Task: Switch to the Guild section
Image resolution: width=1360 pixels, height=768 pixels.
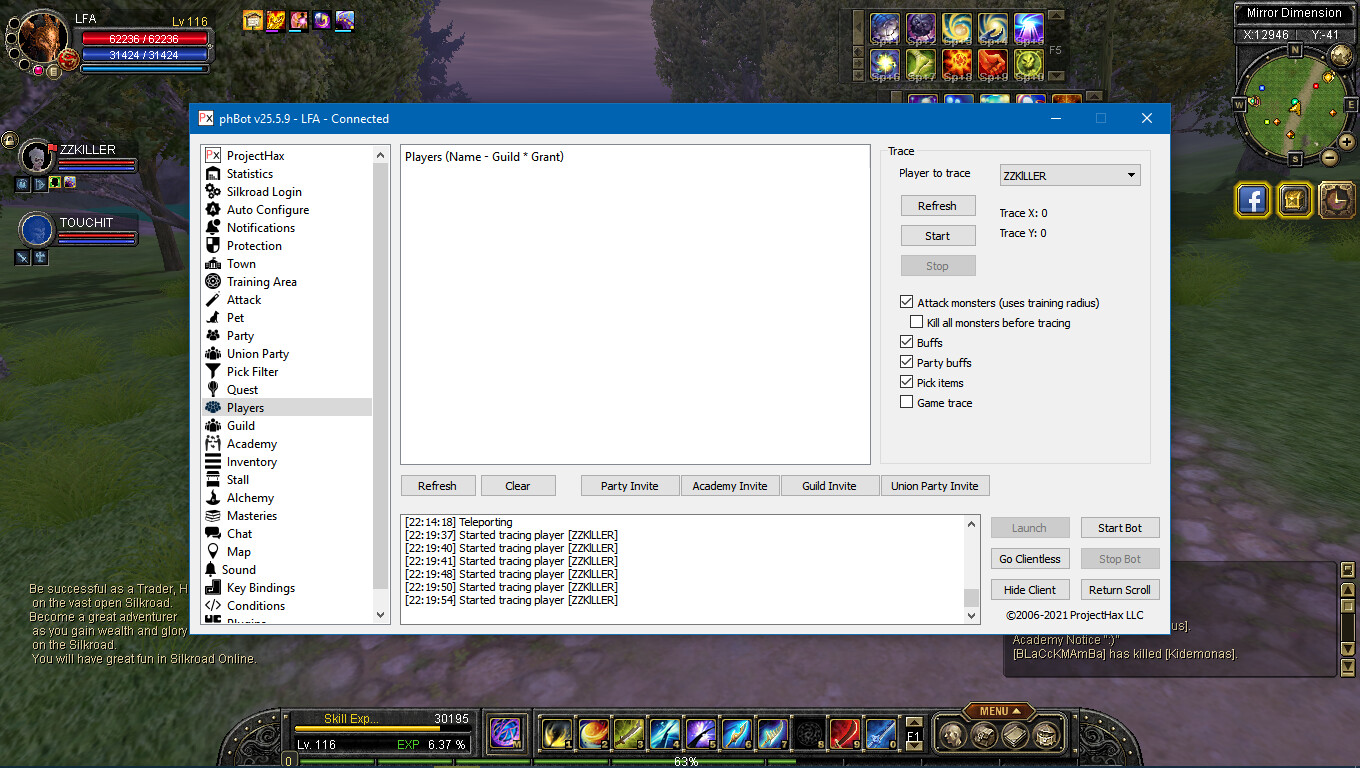Action: [239, 425]
